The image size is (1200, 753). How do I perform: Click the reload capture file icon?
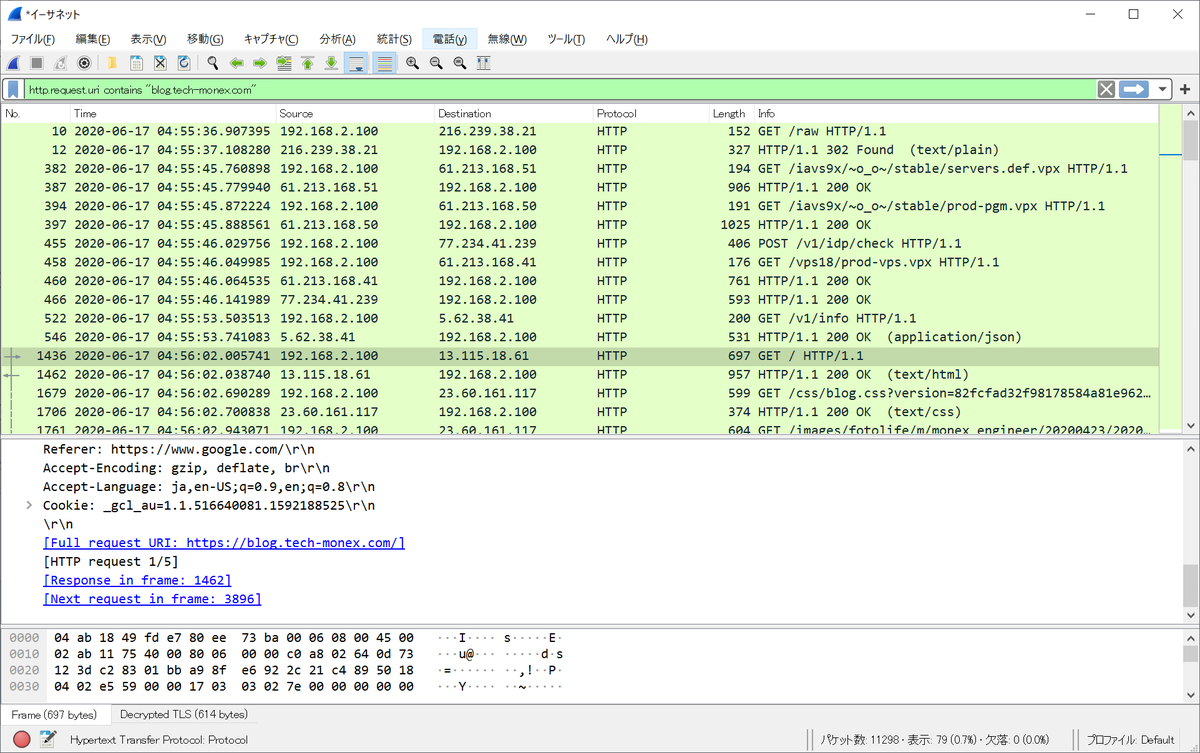tap(184, 63)
